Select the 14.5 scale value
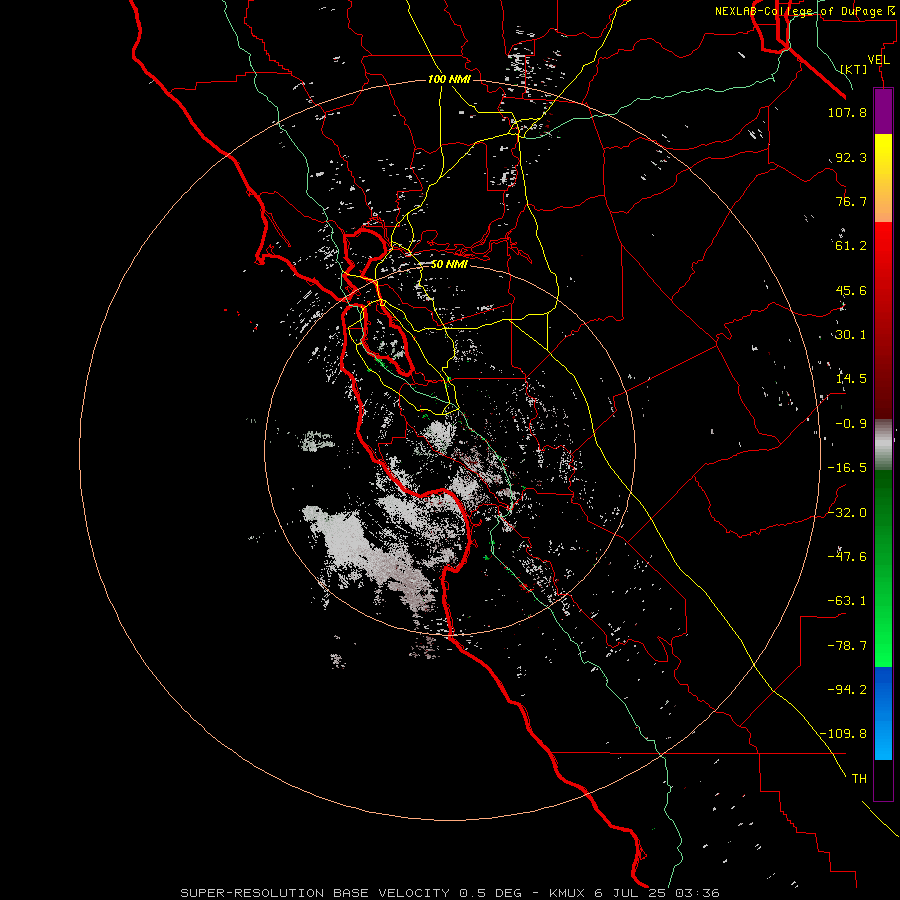Screen dimensions: 900x900 pos(851,379)
